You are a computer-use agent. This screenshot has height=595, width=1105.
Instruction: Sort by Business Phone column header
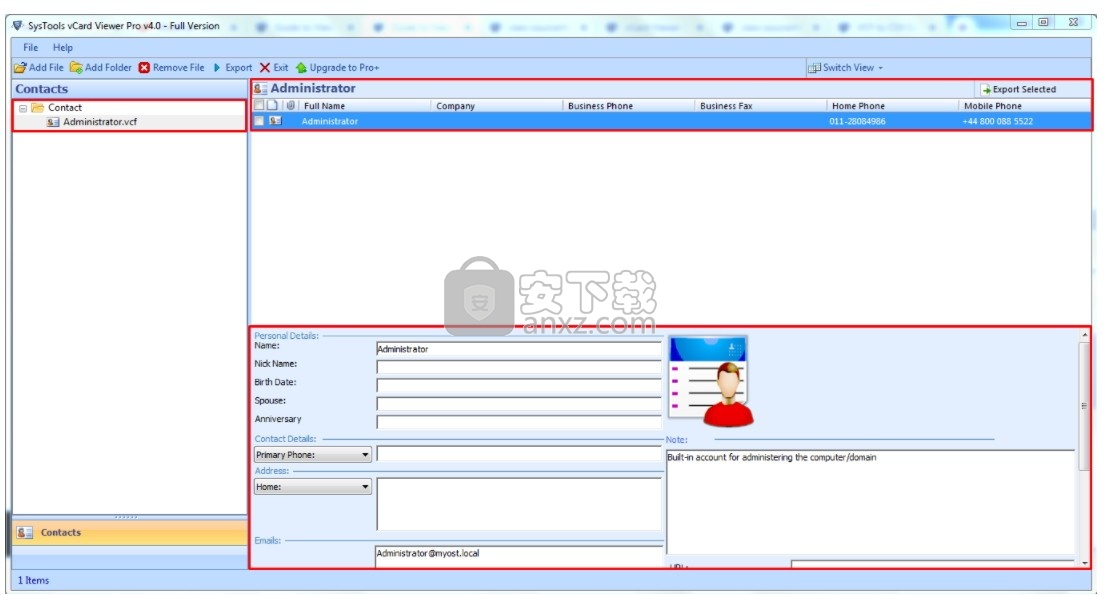point(600,106)
